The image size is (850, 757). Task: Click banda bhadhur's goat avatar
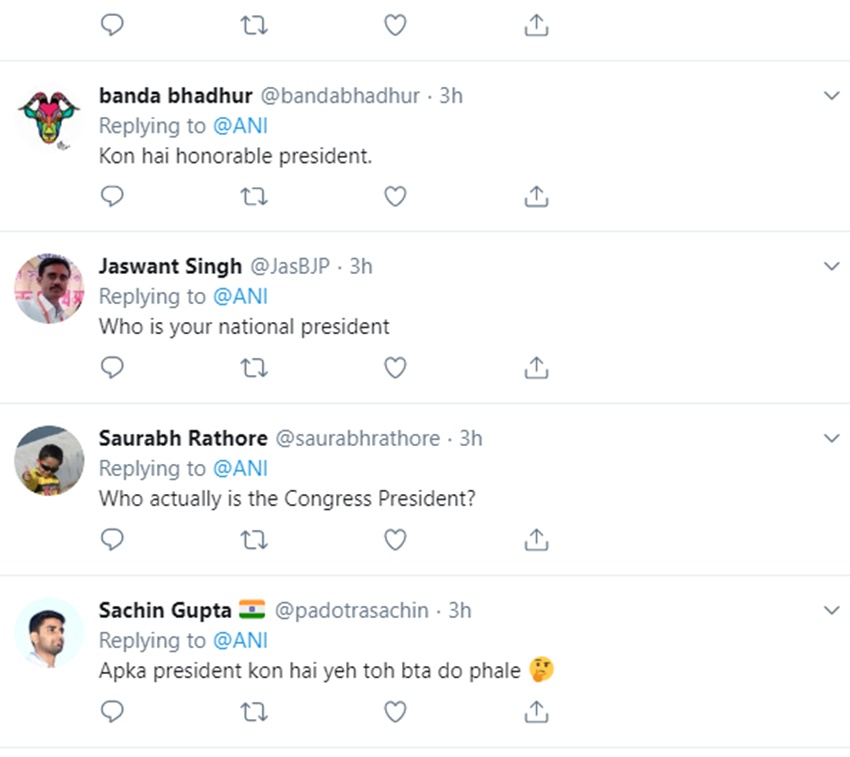49,117
